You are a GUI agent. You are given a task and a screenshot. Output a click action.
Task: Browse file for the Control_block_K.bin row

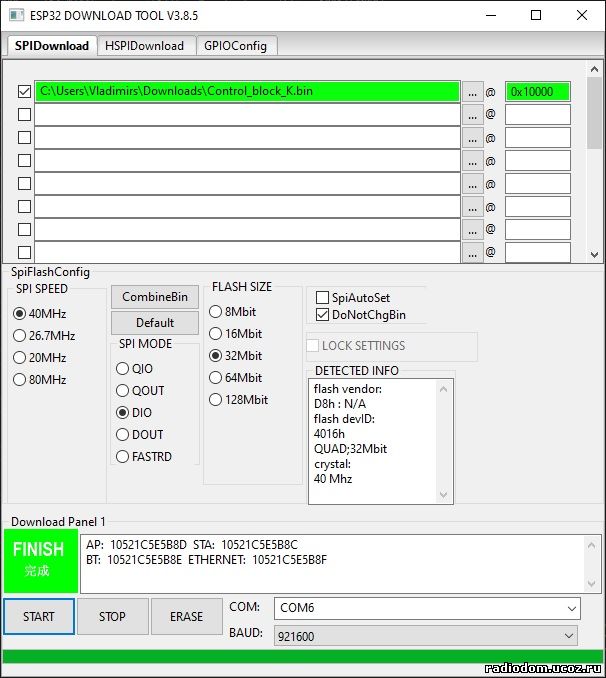click(x=472, y=92)
